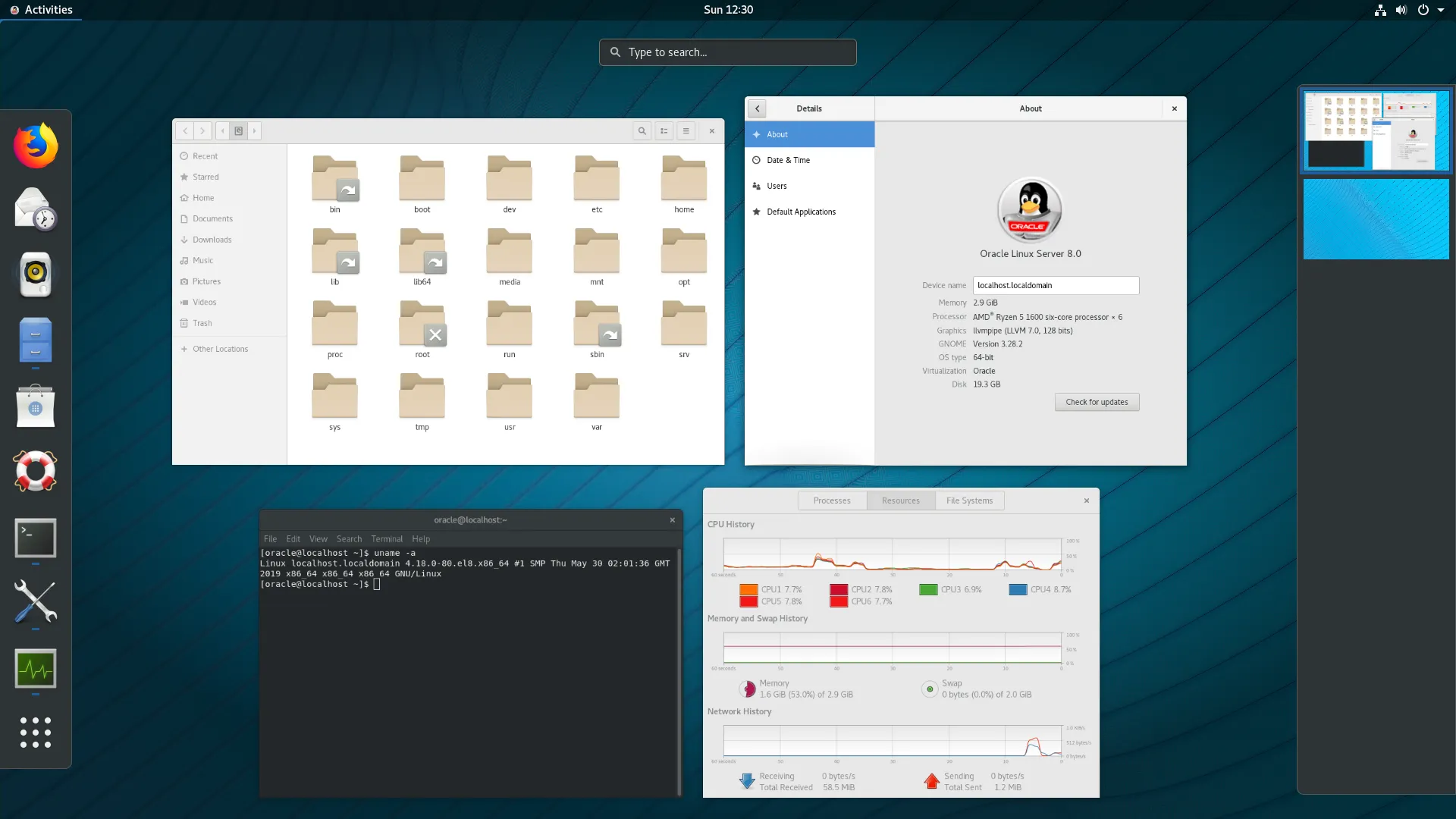Switch to Resources tab

[x=901, y=500]
